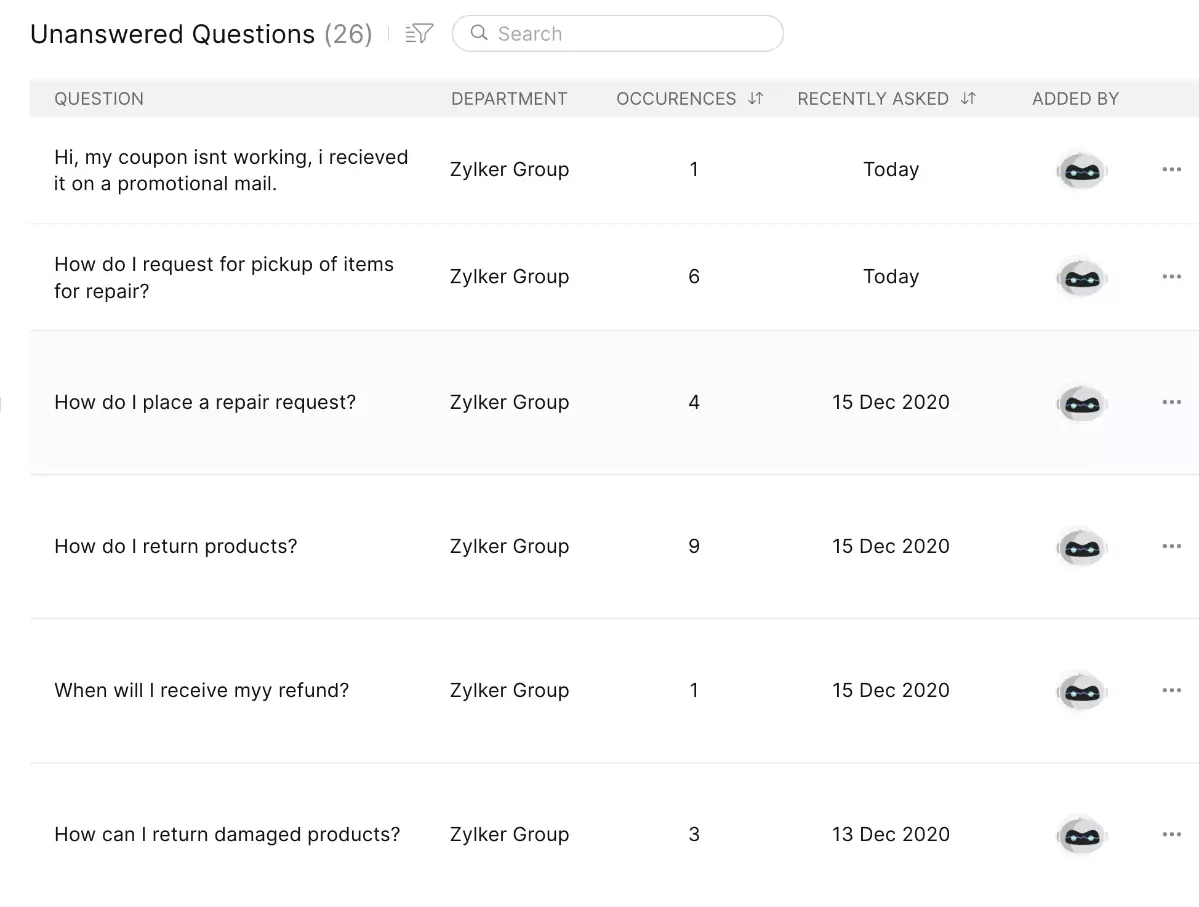The image size is (1199, 907).
Task: Open question 'How do I return products?'
Action: tap(176, 547)
